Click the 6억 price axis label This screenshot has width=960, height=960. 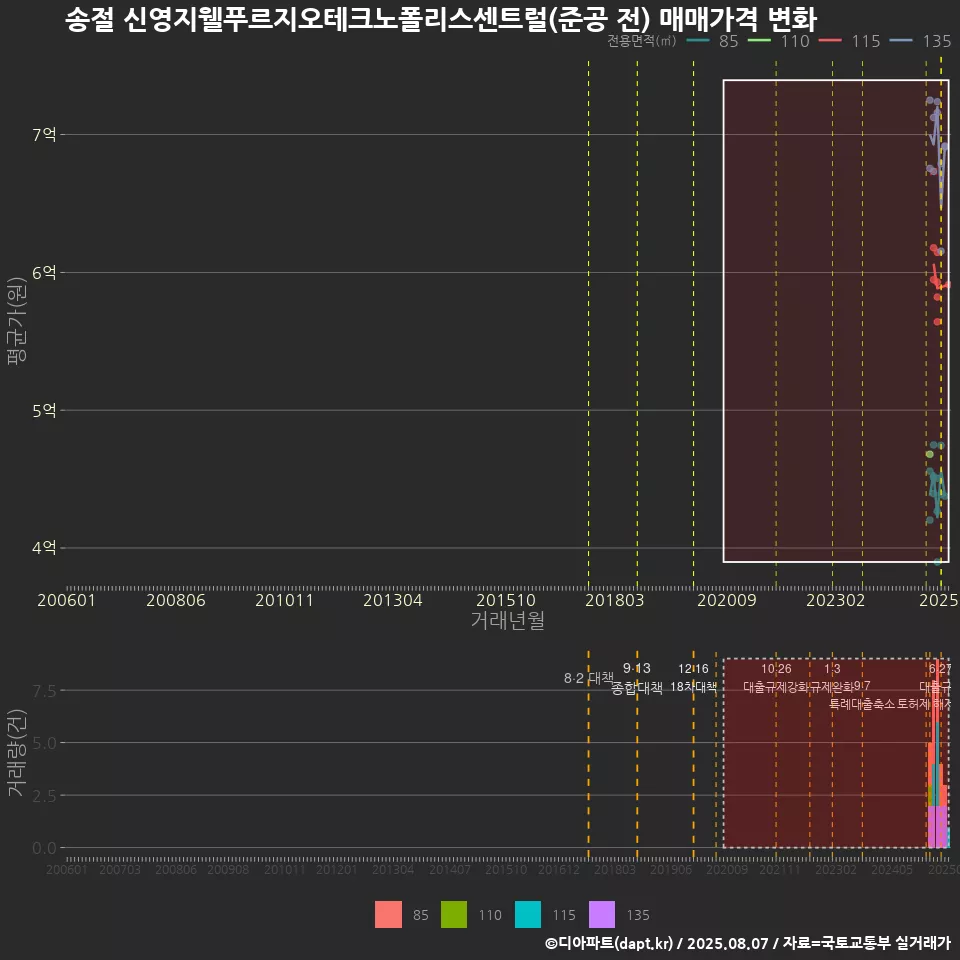pos(44,272)
